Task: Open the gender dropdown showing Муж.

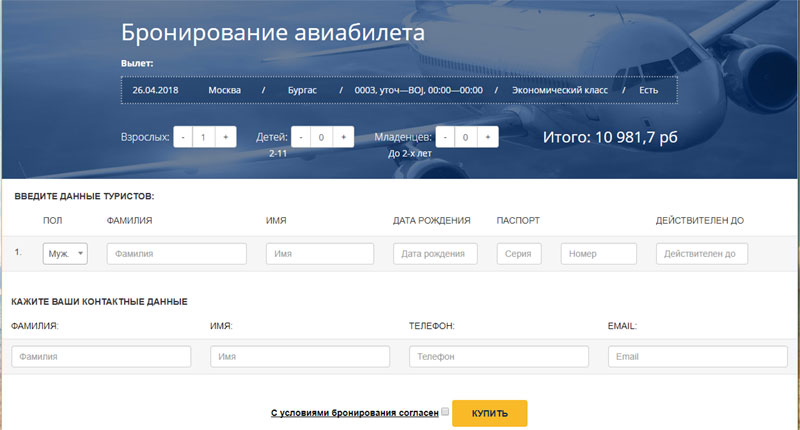Action: [x=65, y=254]
